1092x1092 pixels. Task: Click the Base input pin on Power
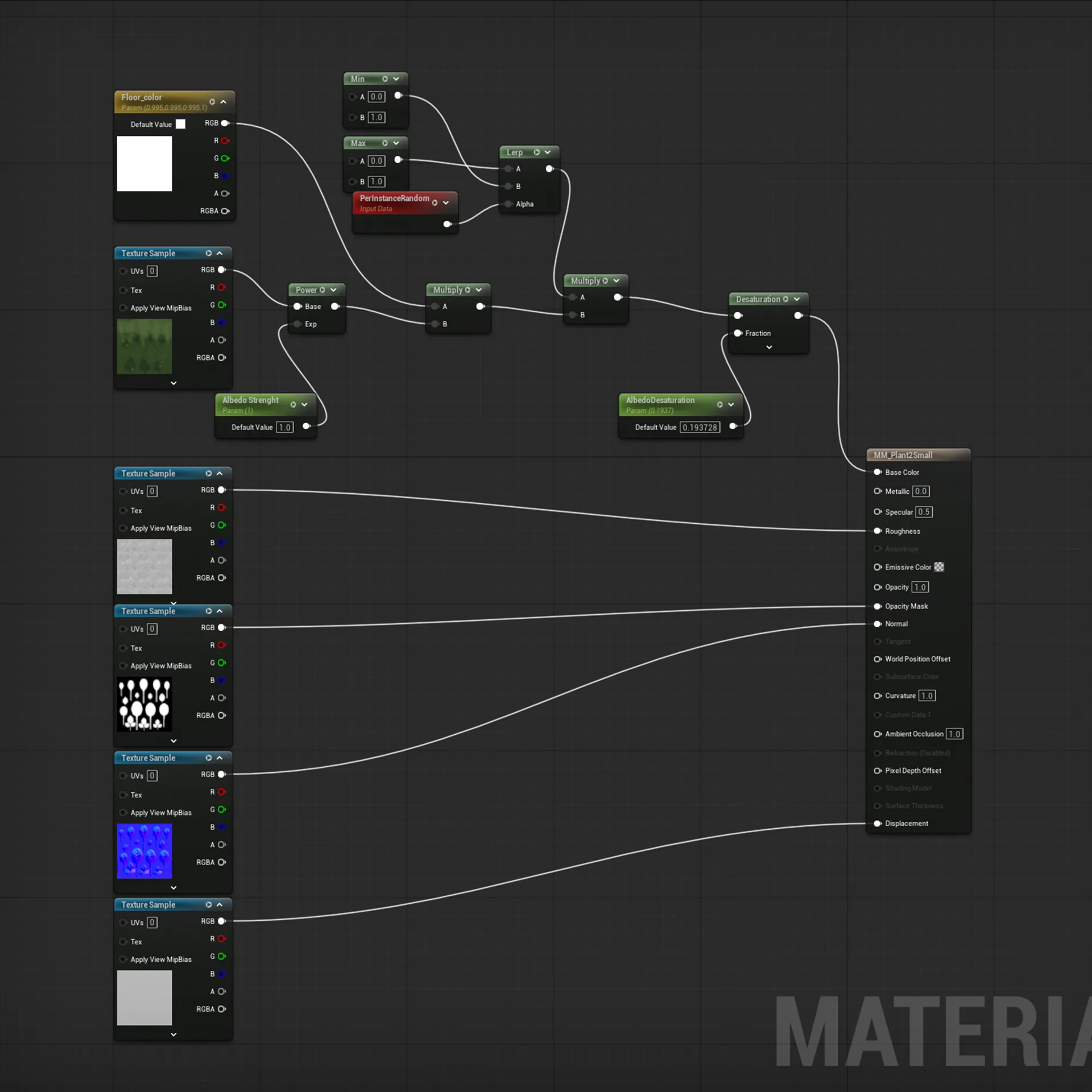297,307
